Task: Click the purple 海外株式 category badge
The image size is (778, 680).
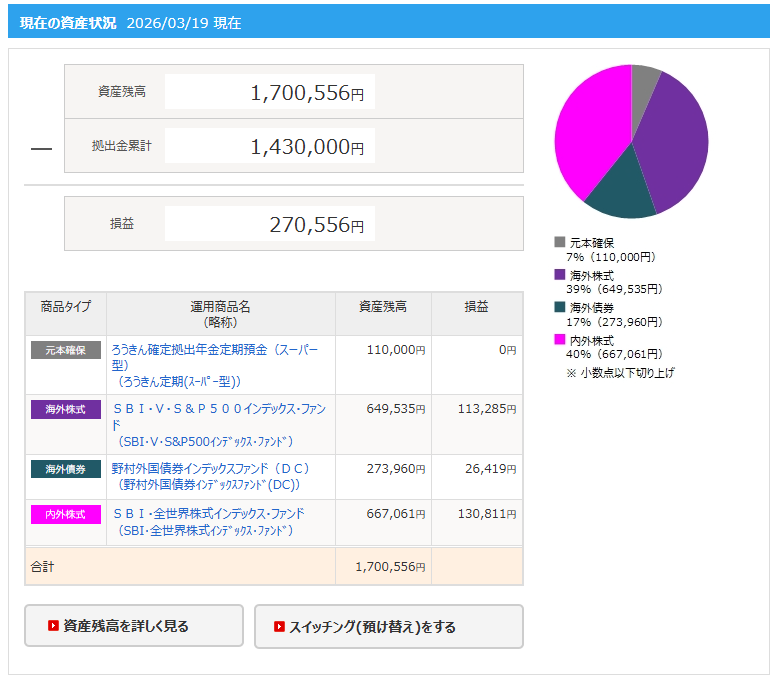Action: point(66,409)
